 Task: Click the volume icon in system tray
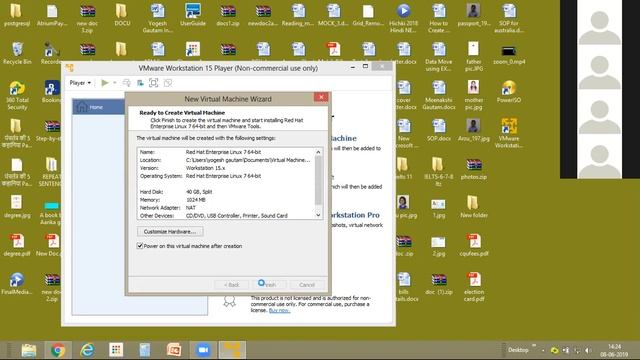pos(587,350)
